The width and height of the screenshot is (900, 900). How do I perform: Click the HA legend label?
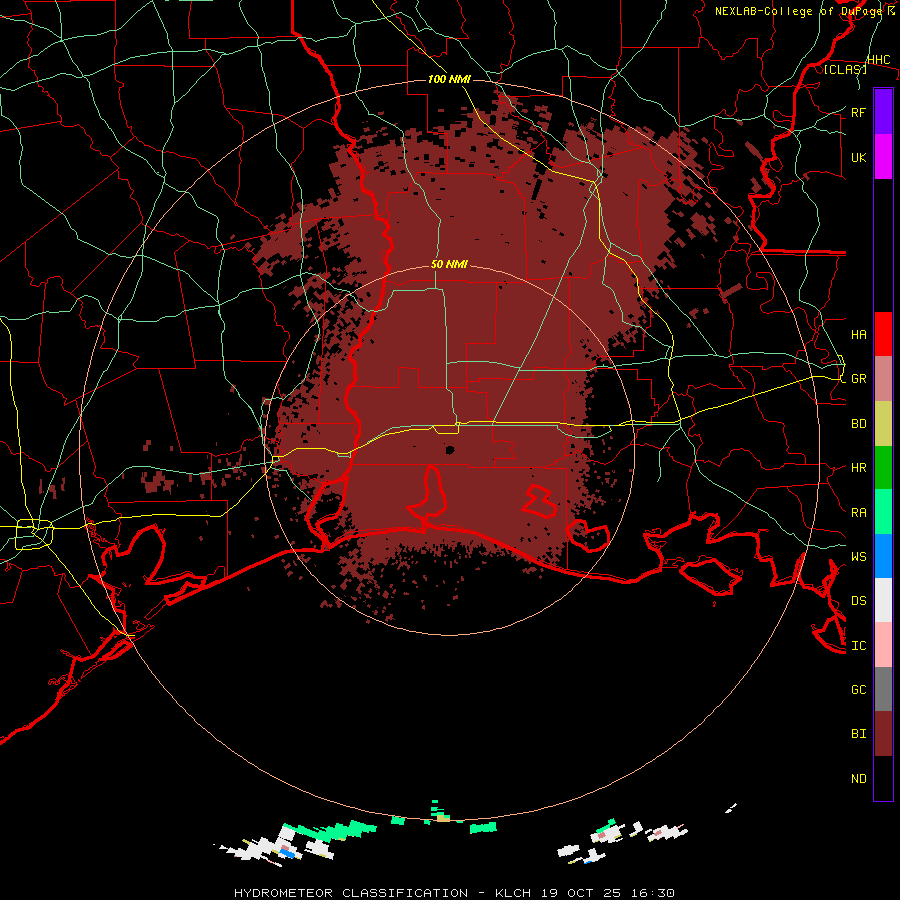858,334
